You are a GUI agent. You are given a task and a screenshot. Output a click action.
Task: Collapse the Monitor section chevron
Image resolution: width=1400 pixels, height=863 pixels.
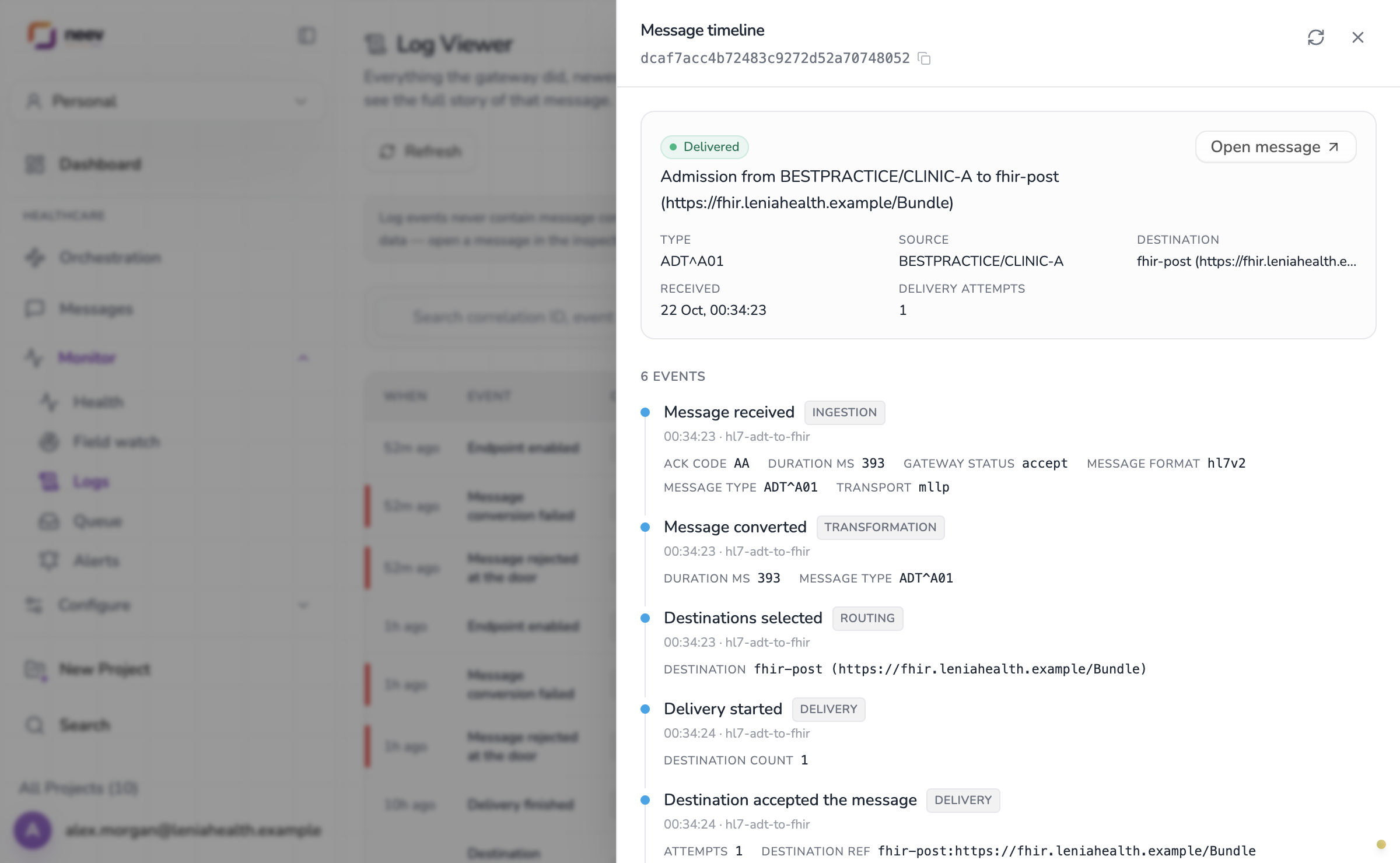tap(303, 358)
